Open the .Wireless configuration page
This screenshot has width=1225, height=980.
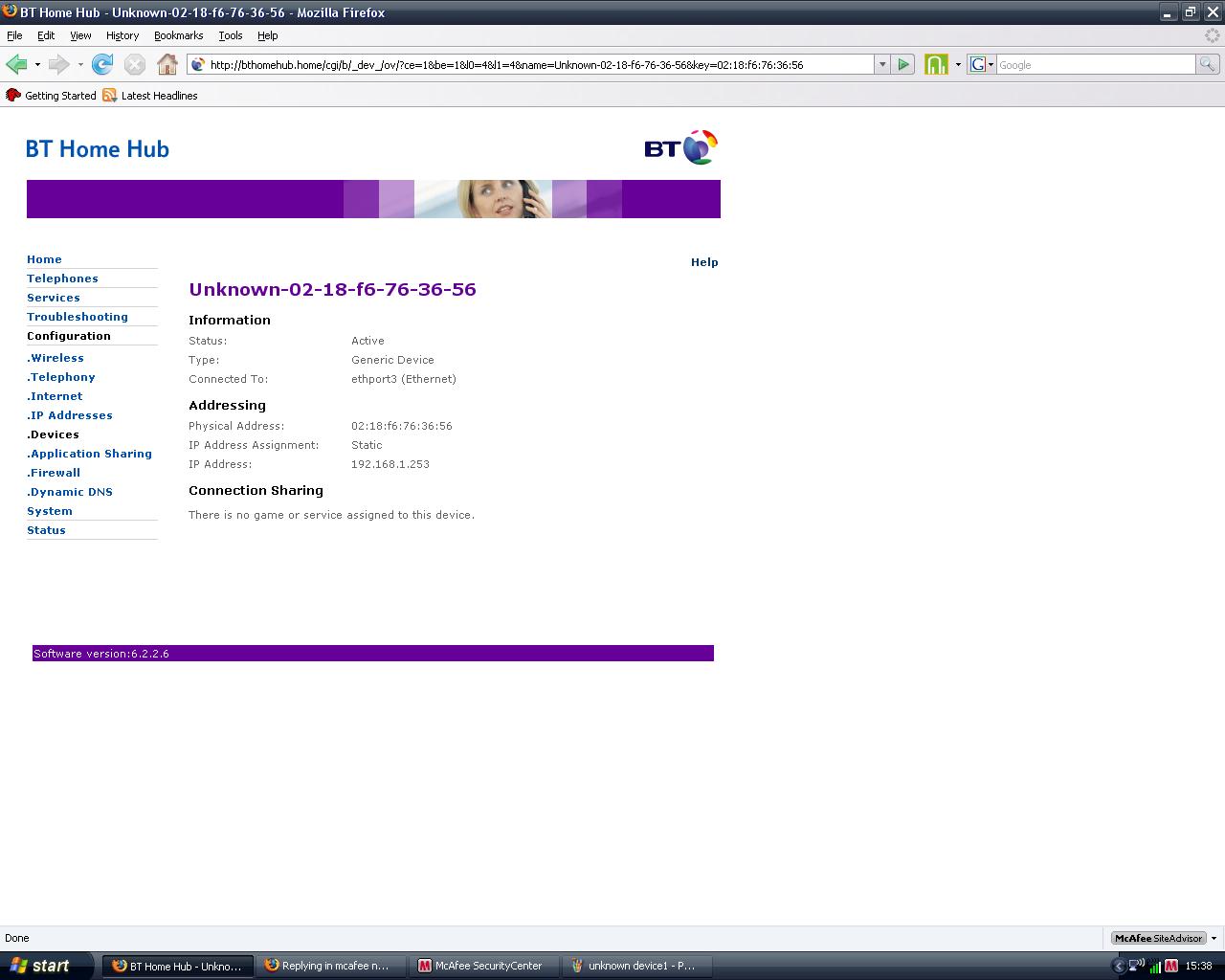(x=56, y=358)
